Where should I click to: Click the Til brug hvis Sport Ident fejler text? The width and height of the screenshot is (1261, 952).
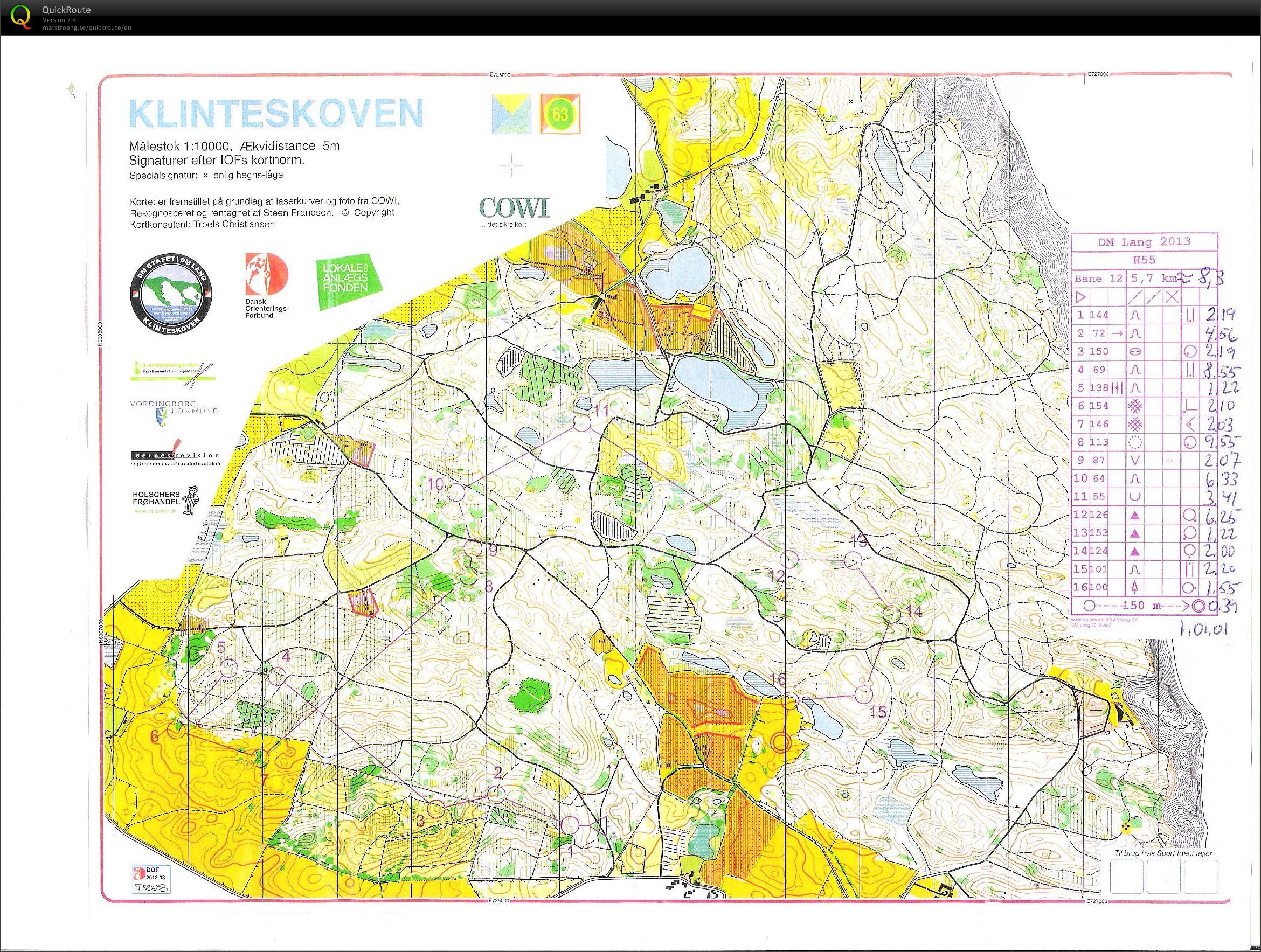tap(1164, 853)
